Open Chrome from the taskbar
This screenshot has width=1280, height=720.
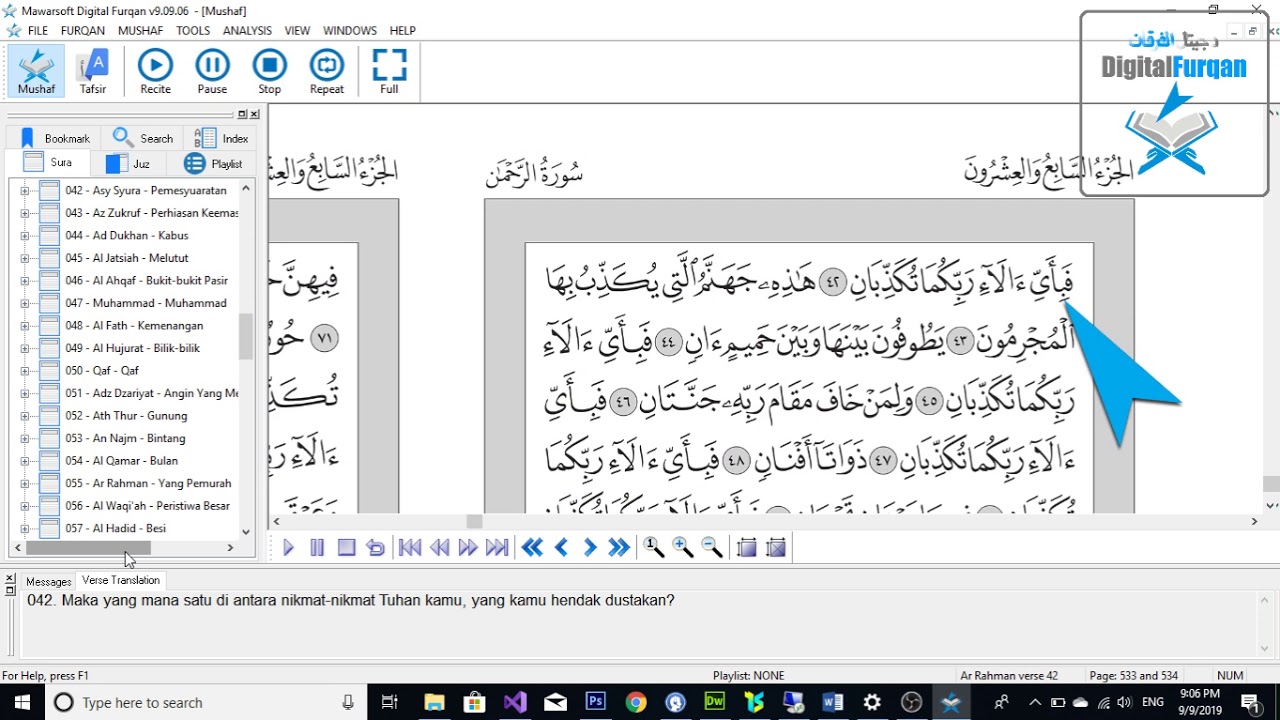[x=636, y=702]
